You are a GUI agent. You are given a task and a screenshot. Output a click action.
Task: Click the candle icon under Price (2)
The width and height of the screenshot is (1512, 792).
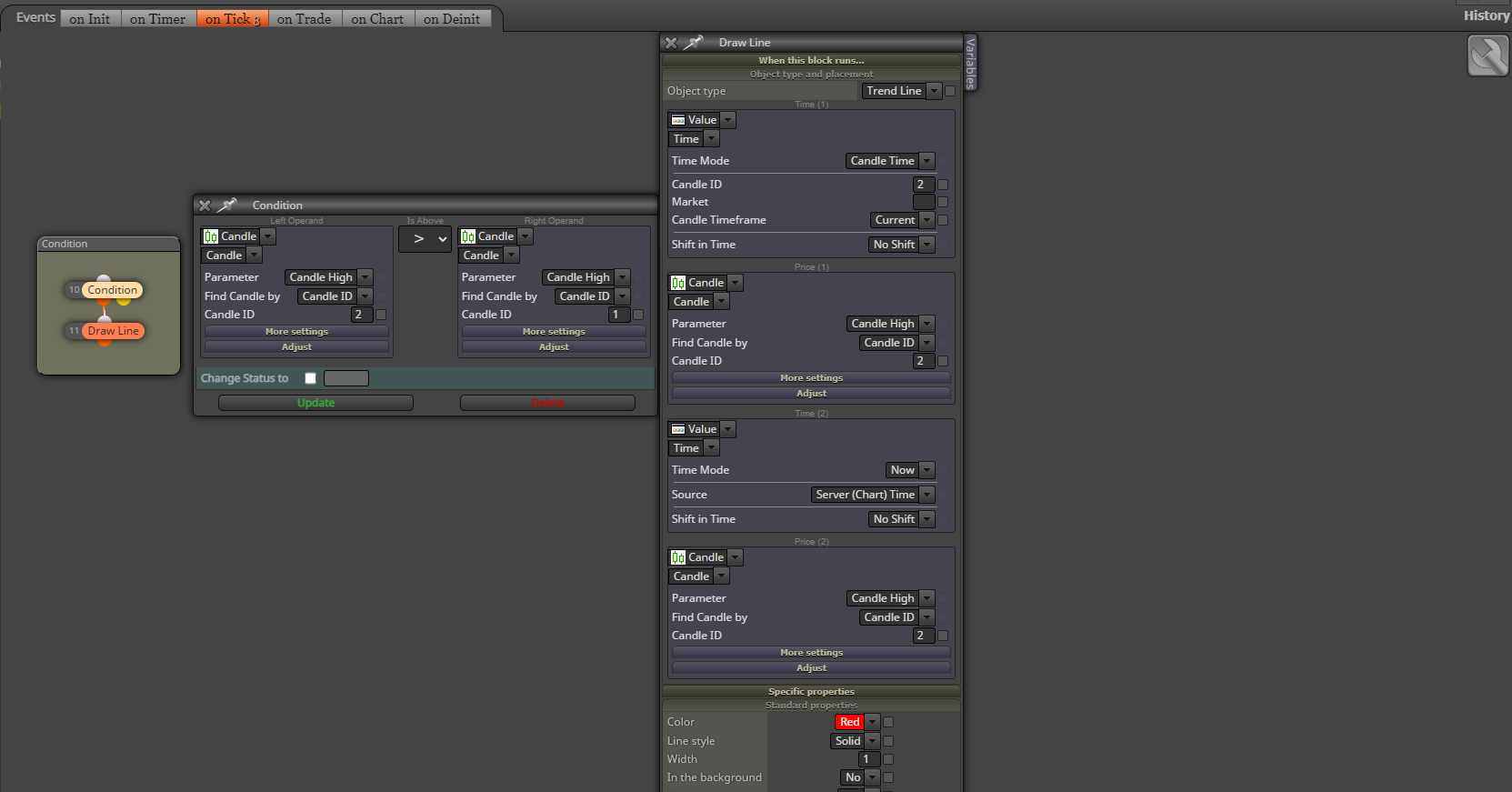678,557
